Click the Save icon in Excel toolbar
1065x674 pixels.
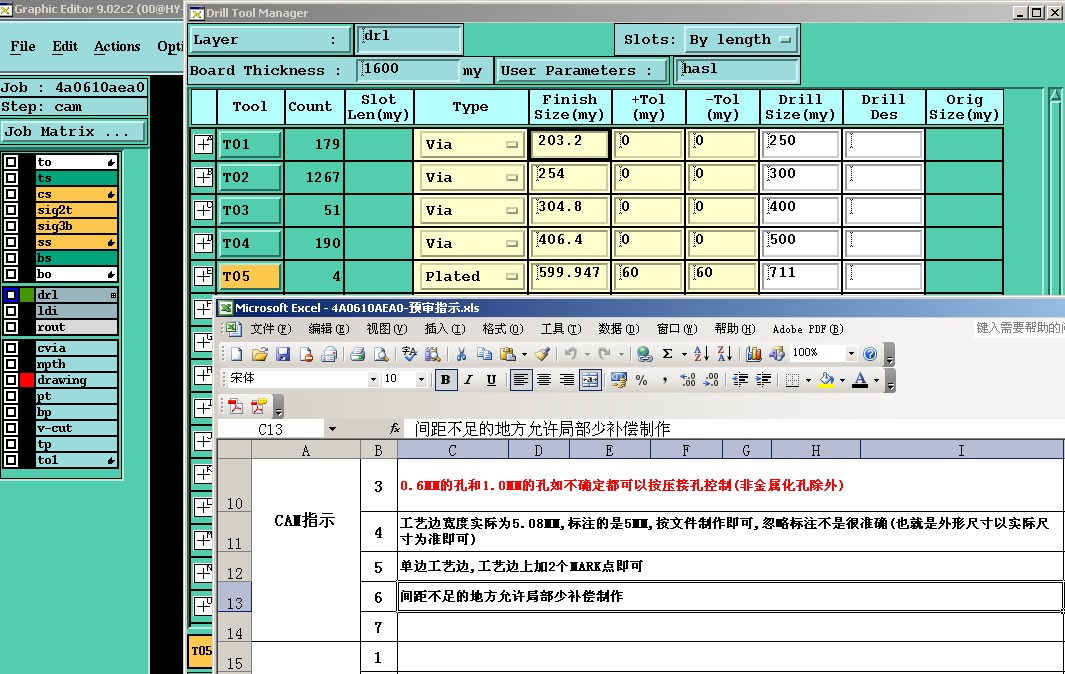[x=283, y=354]
